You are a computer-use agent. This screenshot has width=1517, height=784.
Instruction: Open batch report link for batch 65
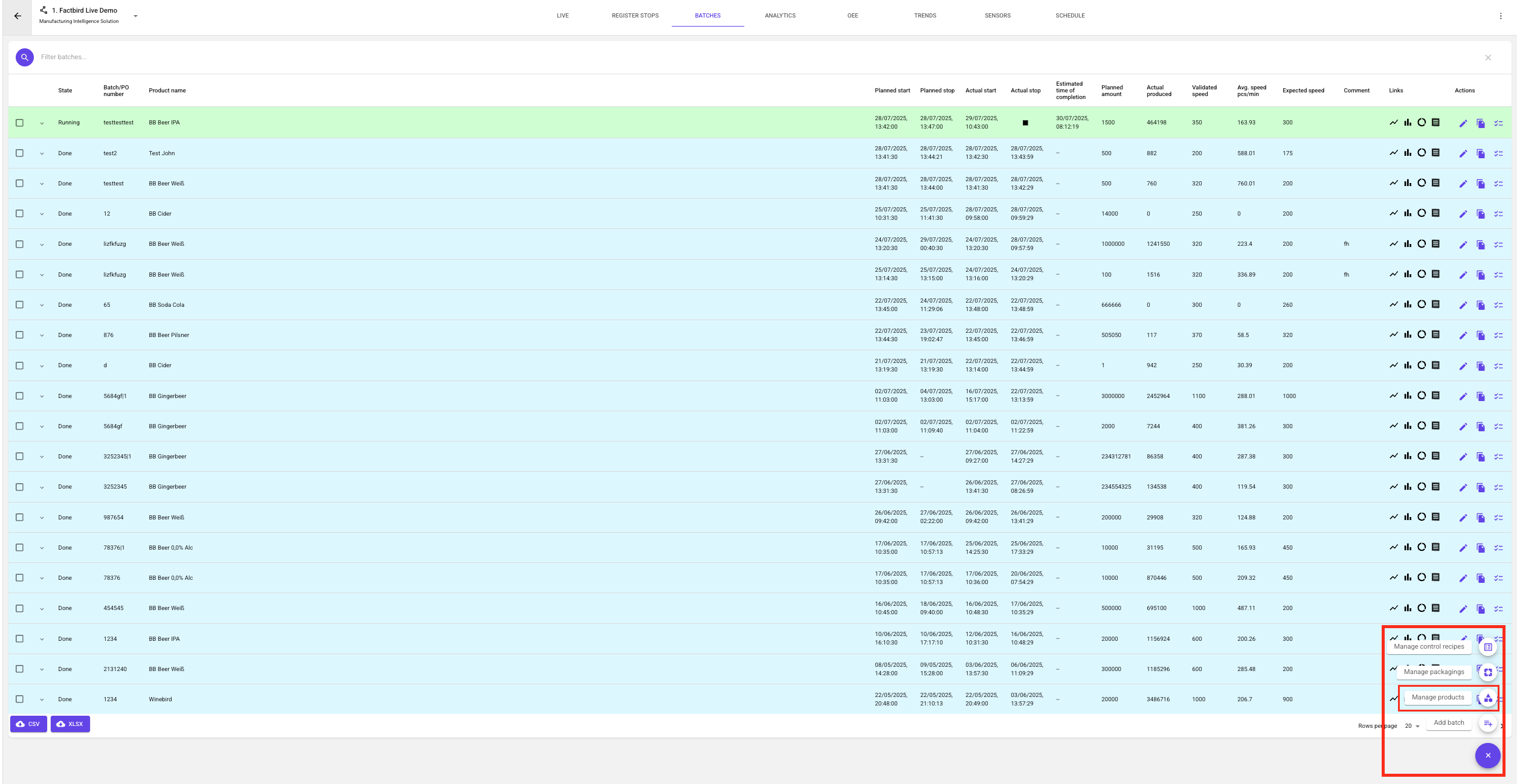click(x=1436, y=304)
